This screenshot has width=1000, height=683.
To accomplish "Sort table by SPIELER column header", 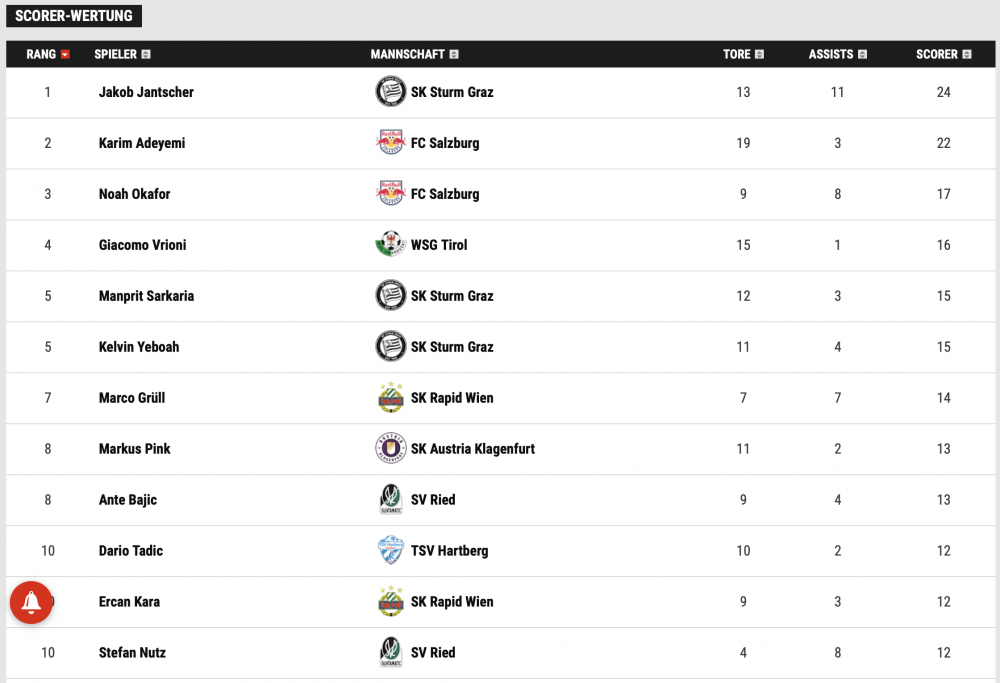I will tap(122, 54).
